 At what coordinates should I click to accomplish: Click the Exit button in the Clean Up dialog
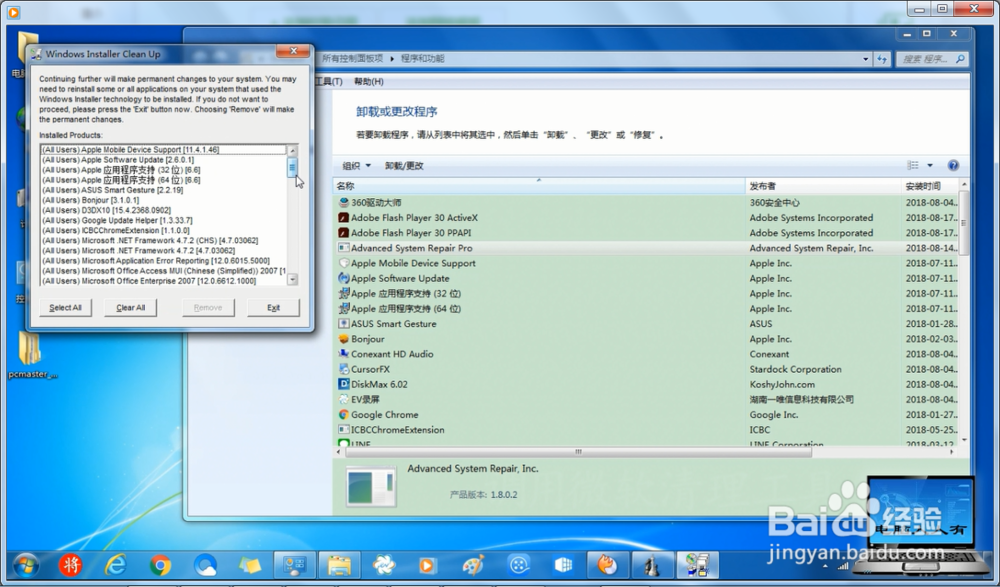point(274,308)
